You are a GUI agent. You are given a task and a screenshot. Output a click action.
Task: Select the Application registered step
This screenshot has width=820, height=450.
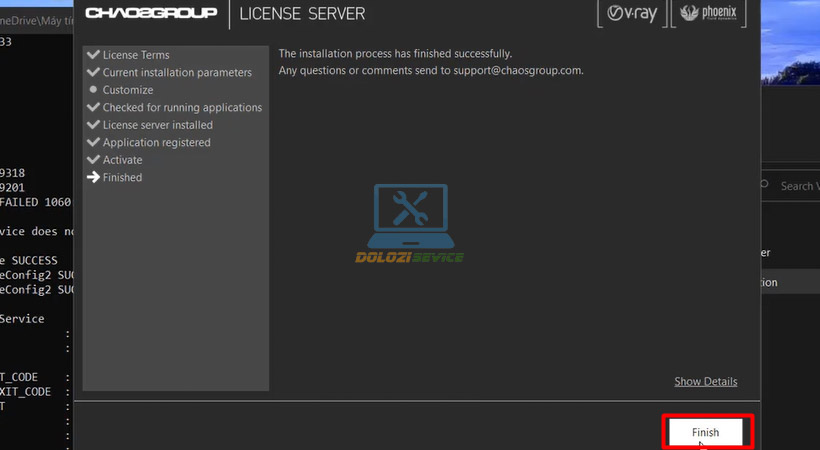[x=156, y=143]
